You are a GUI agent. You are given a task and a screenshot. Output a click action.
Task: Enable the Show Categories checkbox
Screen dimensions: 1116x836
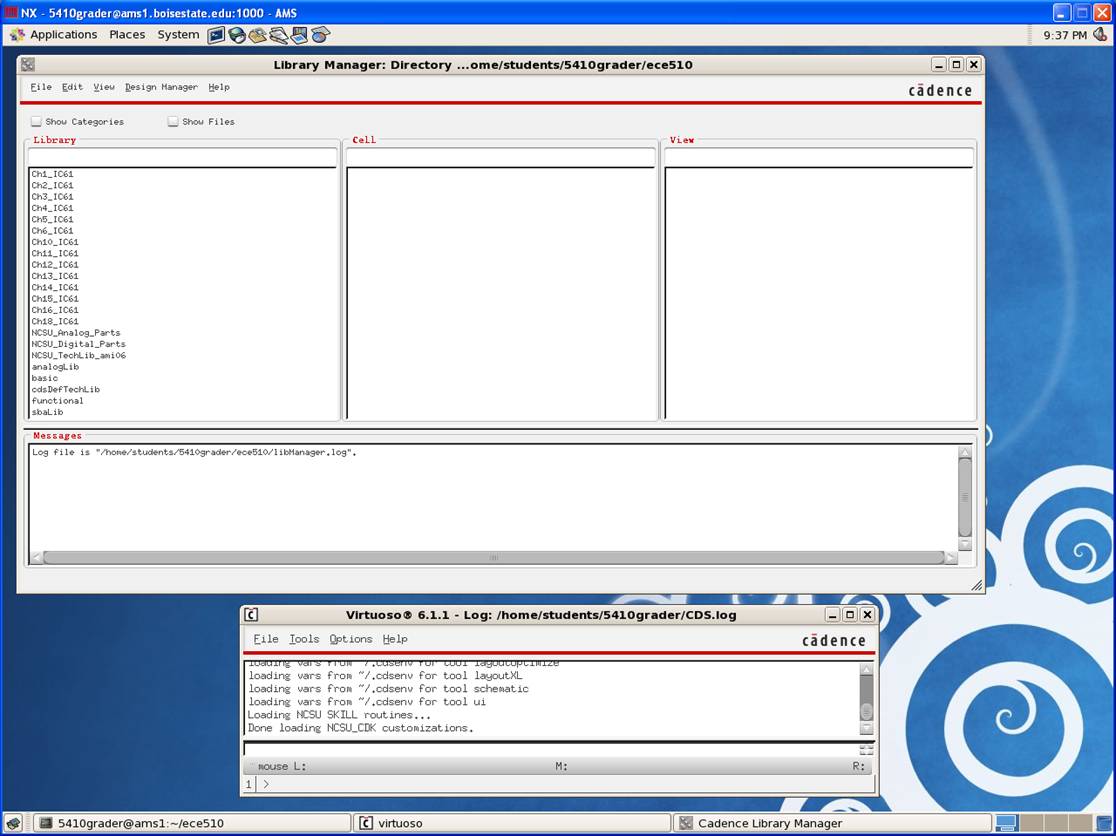click(36, 122)
